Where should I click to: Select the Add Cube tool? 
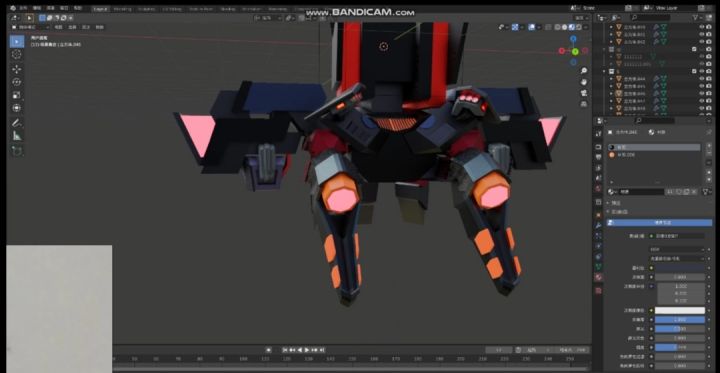[x=17, y=151]
